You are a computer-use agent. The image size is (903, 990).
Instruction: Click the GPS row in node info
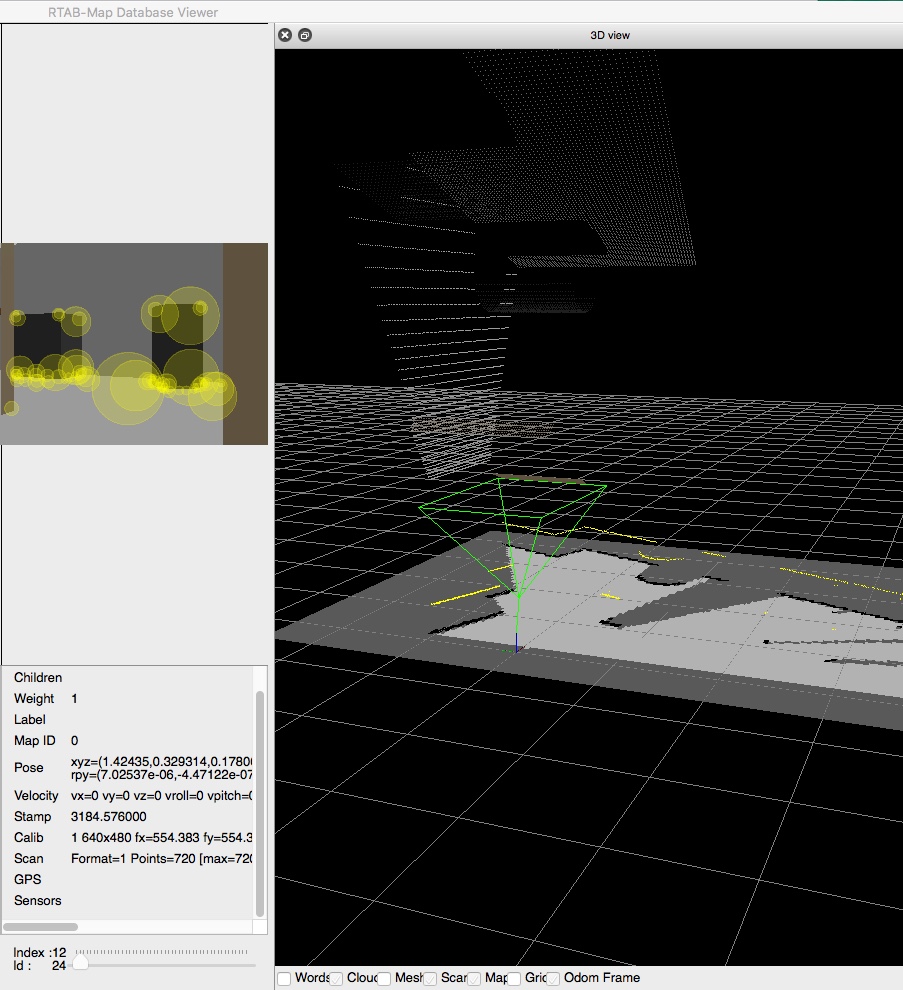coord(28,879)
